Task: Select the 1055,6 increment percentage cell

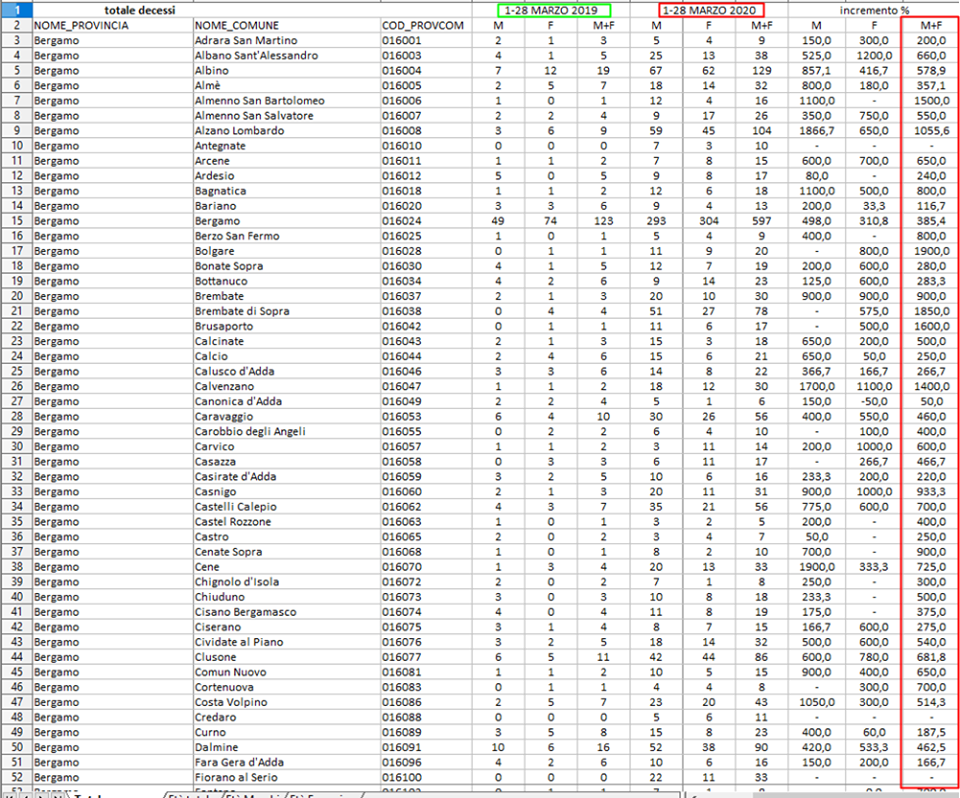Action: [x=932, y=131]
